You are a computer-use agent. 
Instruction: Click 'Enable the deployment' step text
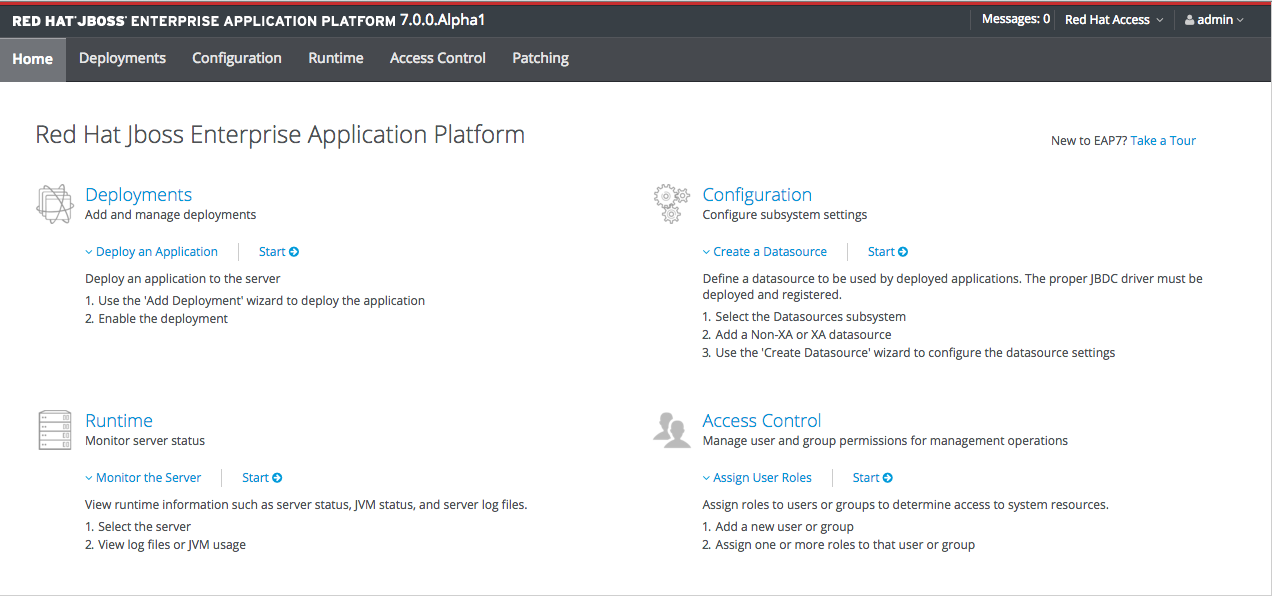click(x=163, y=319)
